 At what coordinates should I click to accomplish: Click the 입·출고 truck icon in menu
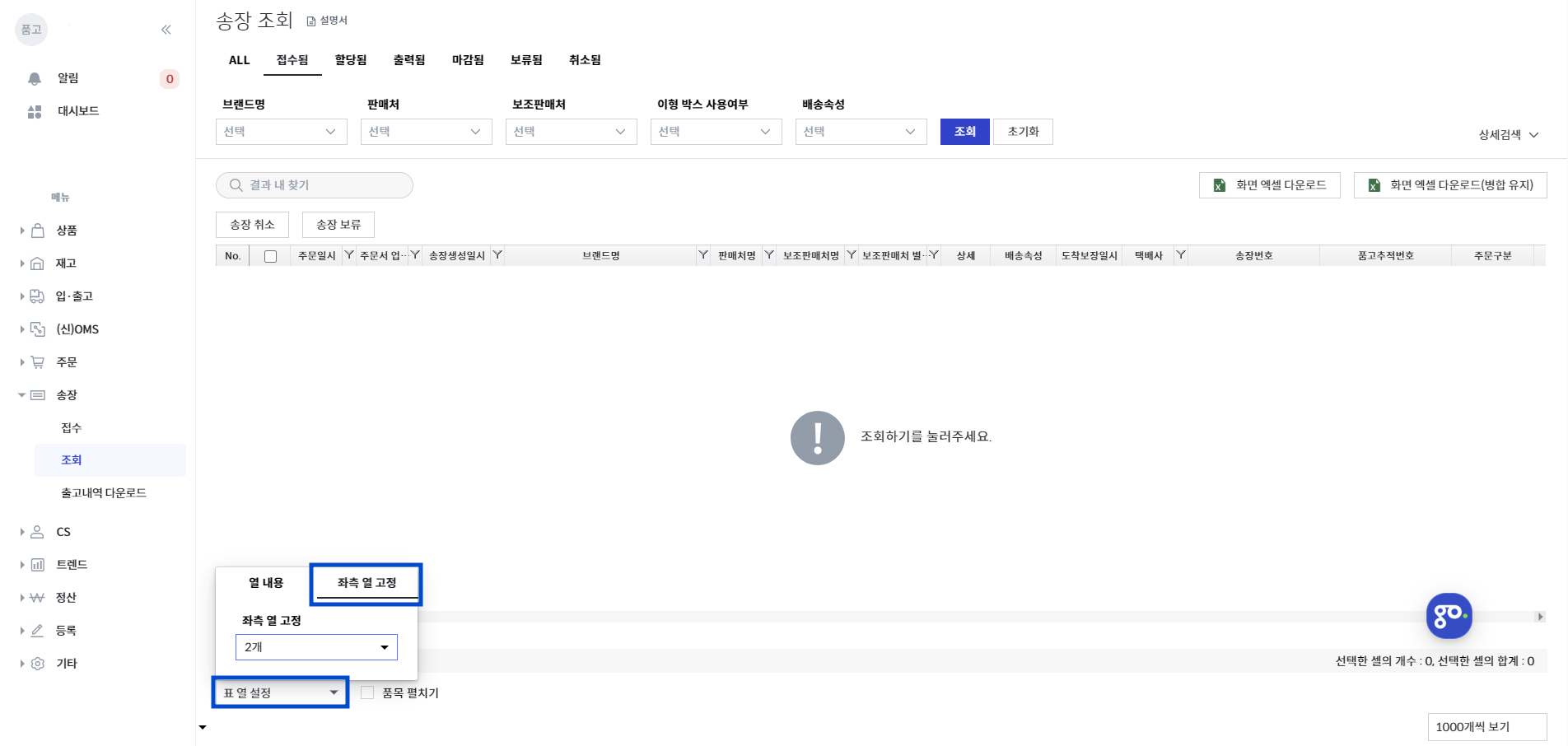[x=37, y=296]
